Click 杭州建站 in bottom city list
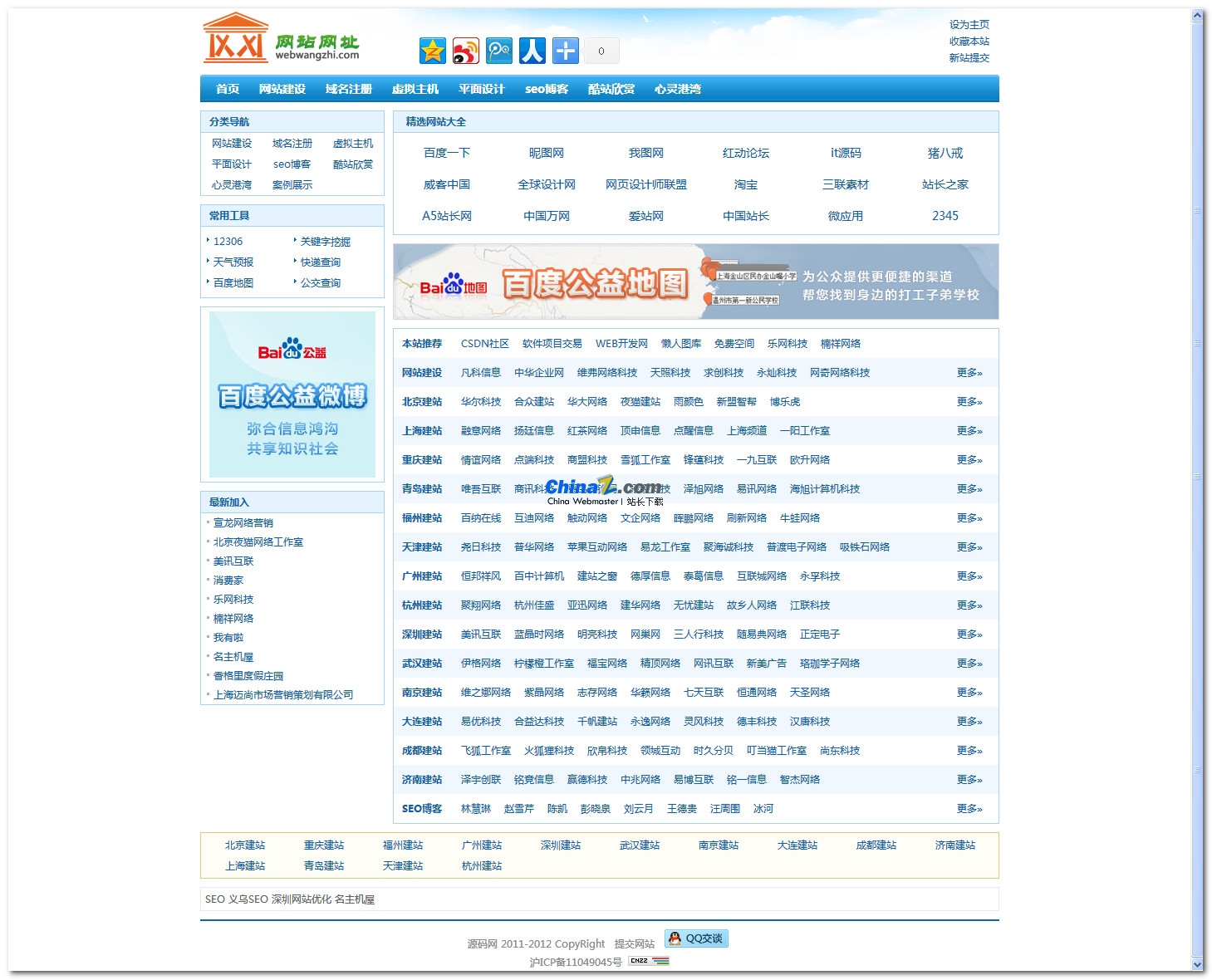The width and height of the screenshot is (1212, 980). (x=482, y=866)
